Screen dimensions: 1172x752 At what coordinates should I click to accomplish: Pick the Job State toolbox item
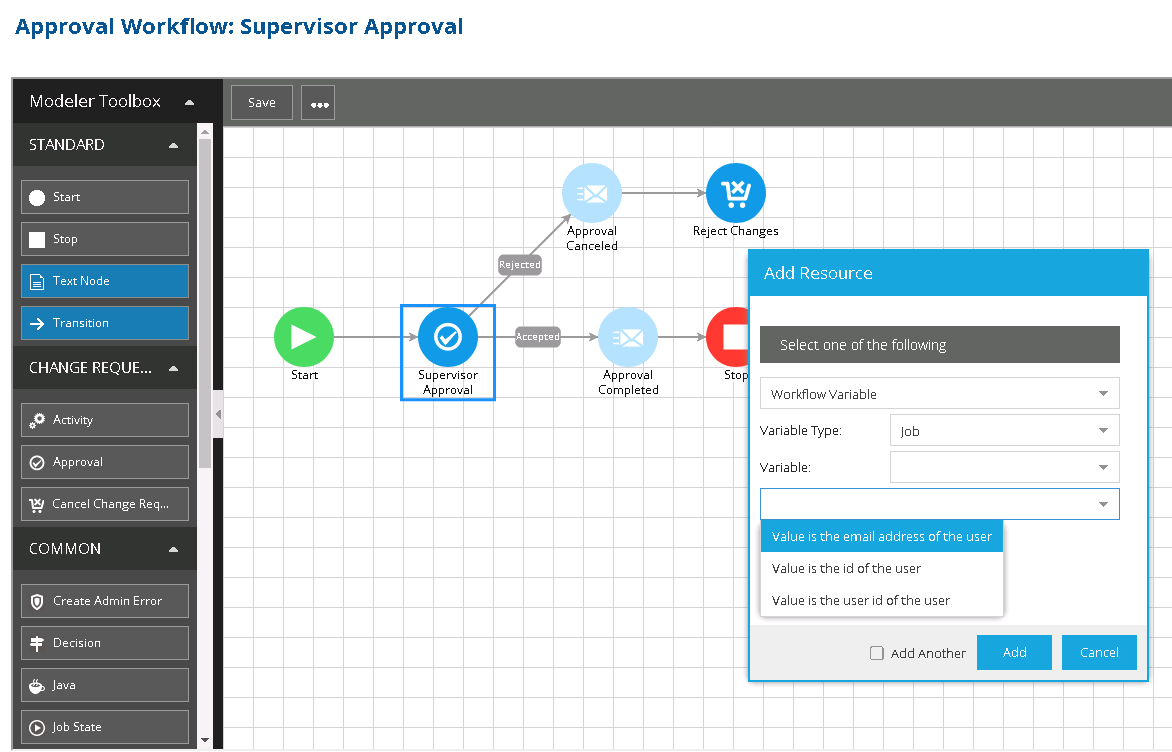[105, 727]
